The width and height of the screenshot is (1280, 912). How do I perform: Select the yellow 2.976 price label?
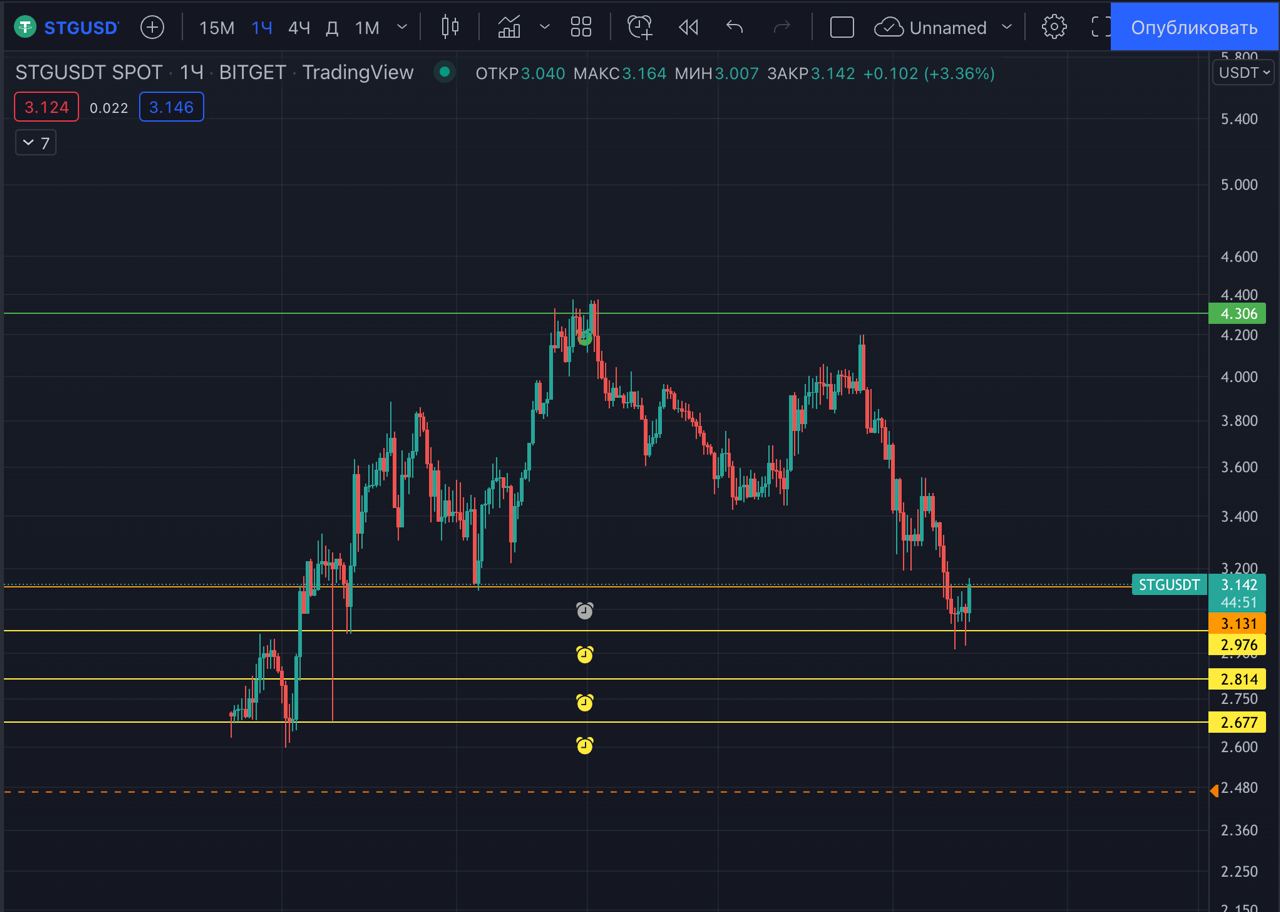coord(1237,645)
